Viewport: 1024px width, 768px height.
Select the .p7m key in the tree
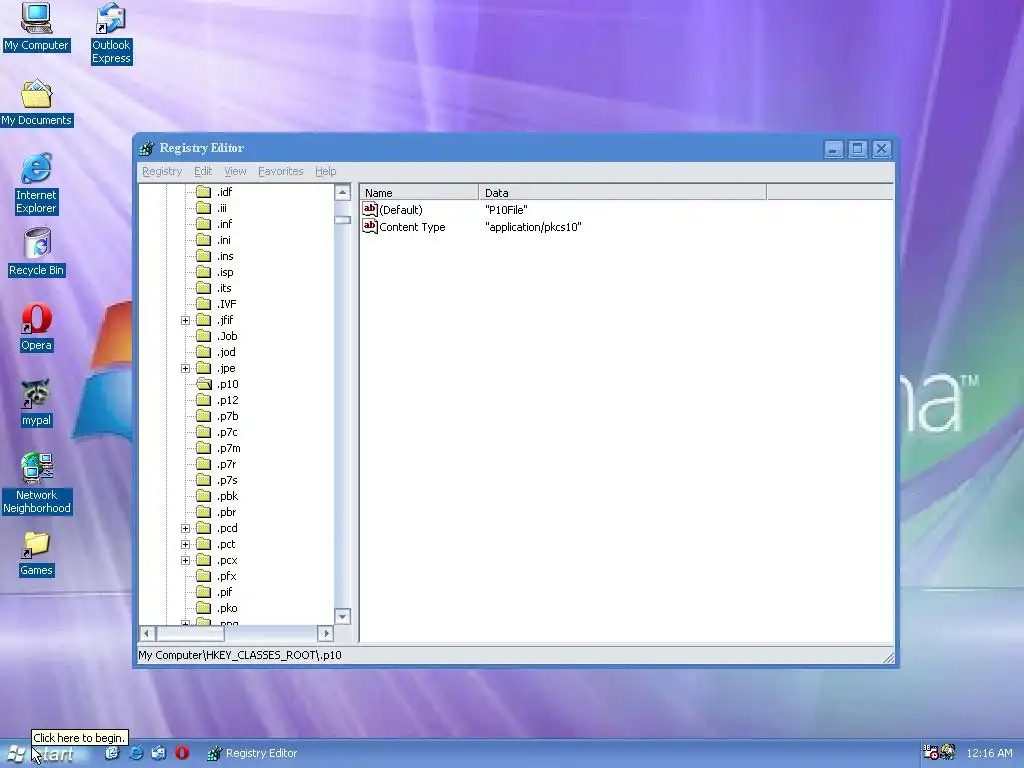229,448
